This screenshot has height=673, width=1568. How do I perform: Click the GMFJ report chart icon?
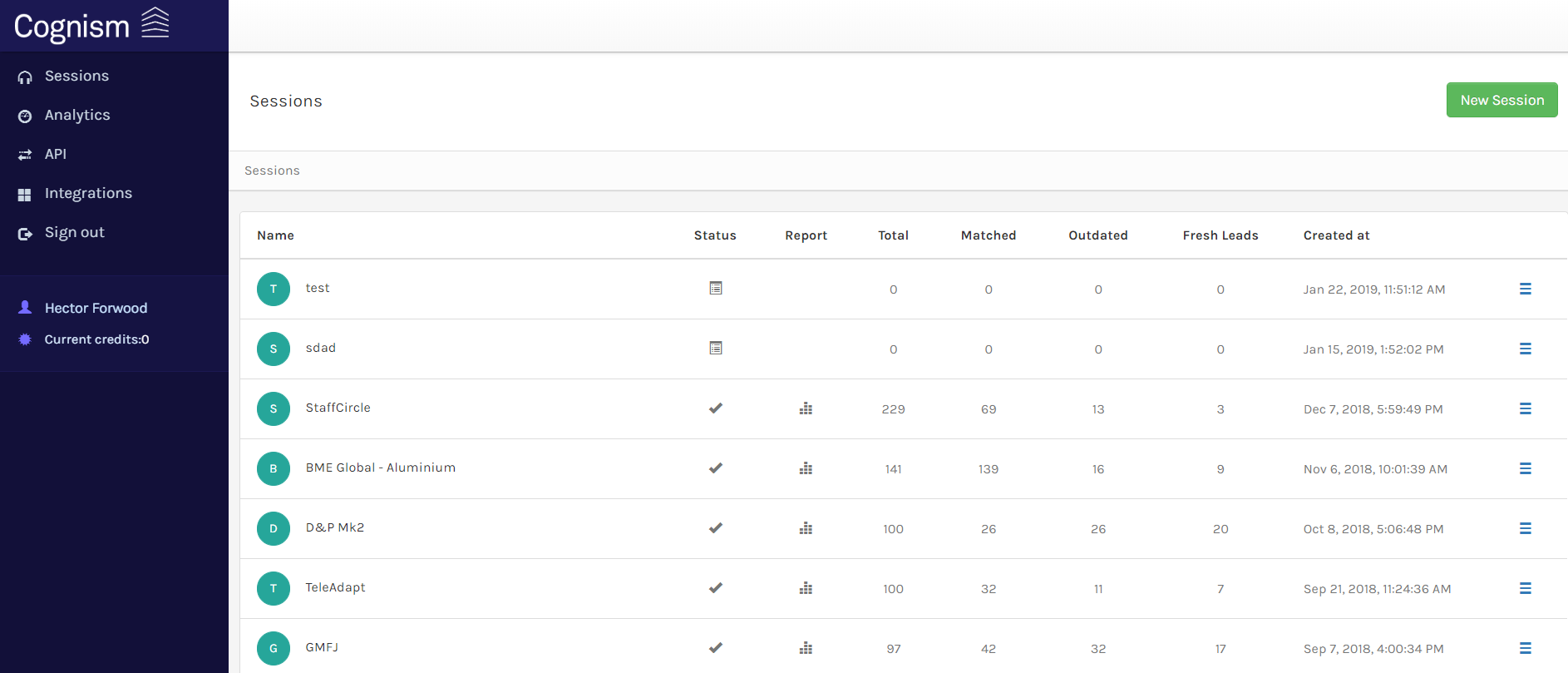click(806, 648)
